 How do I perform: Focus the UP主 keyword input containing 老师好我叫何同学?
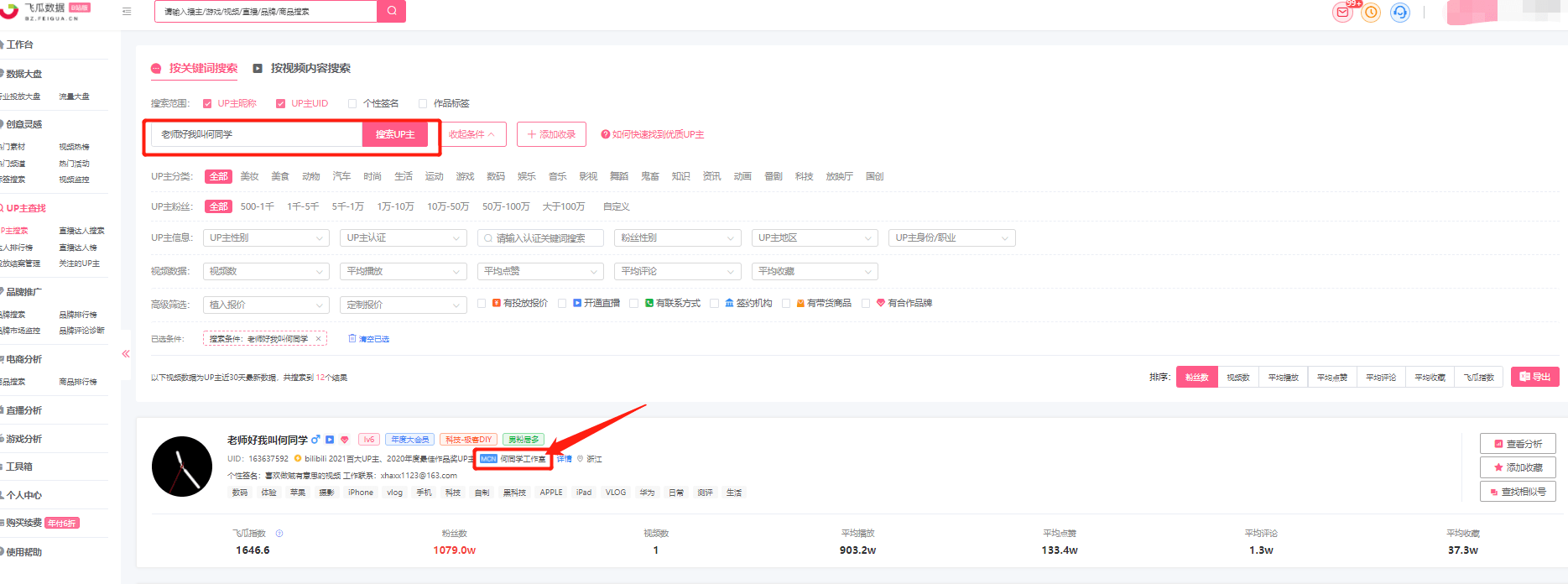click(x=256, y=134)
